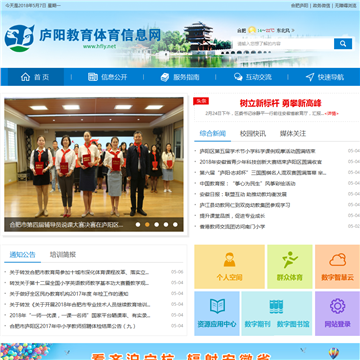Open the 网站登录 tile

click(x=337, y=313)
